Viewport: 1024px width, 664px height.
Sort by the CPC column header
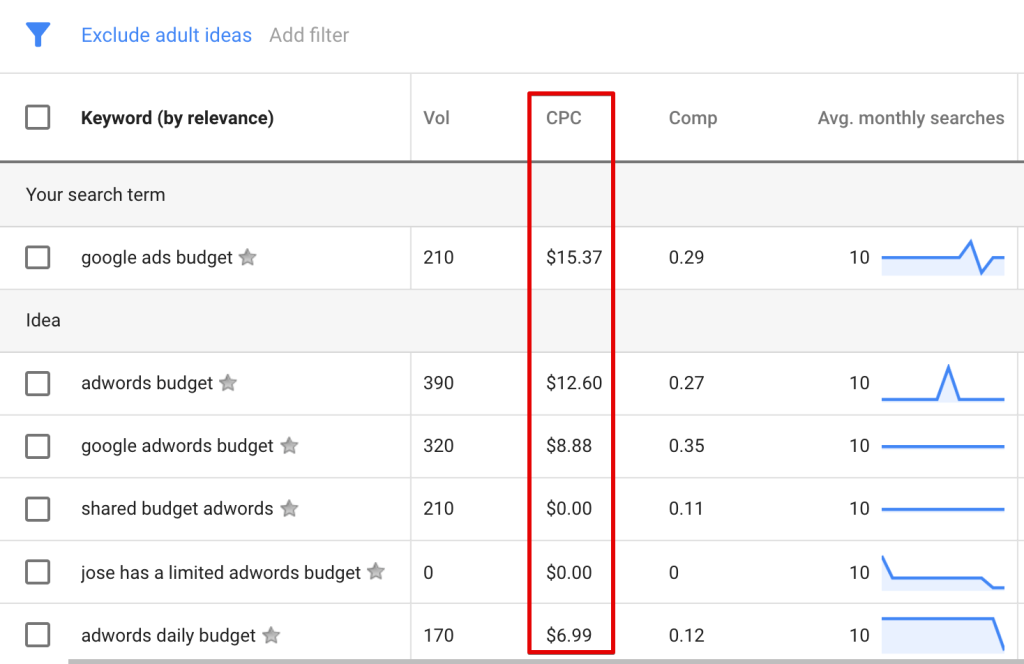[x=564, y=118]
